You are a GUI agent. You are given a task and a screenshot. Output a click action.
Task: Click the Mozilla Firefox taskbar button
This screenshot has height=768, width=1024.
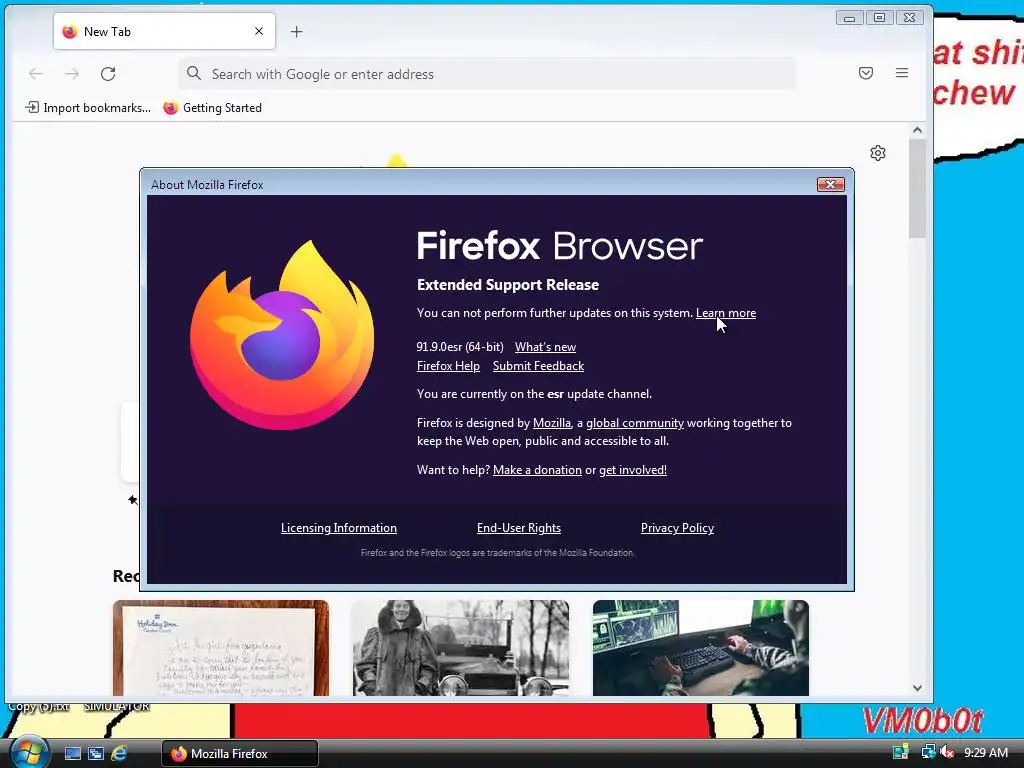(240, 754)
